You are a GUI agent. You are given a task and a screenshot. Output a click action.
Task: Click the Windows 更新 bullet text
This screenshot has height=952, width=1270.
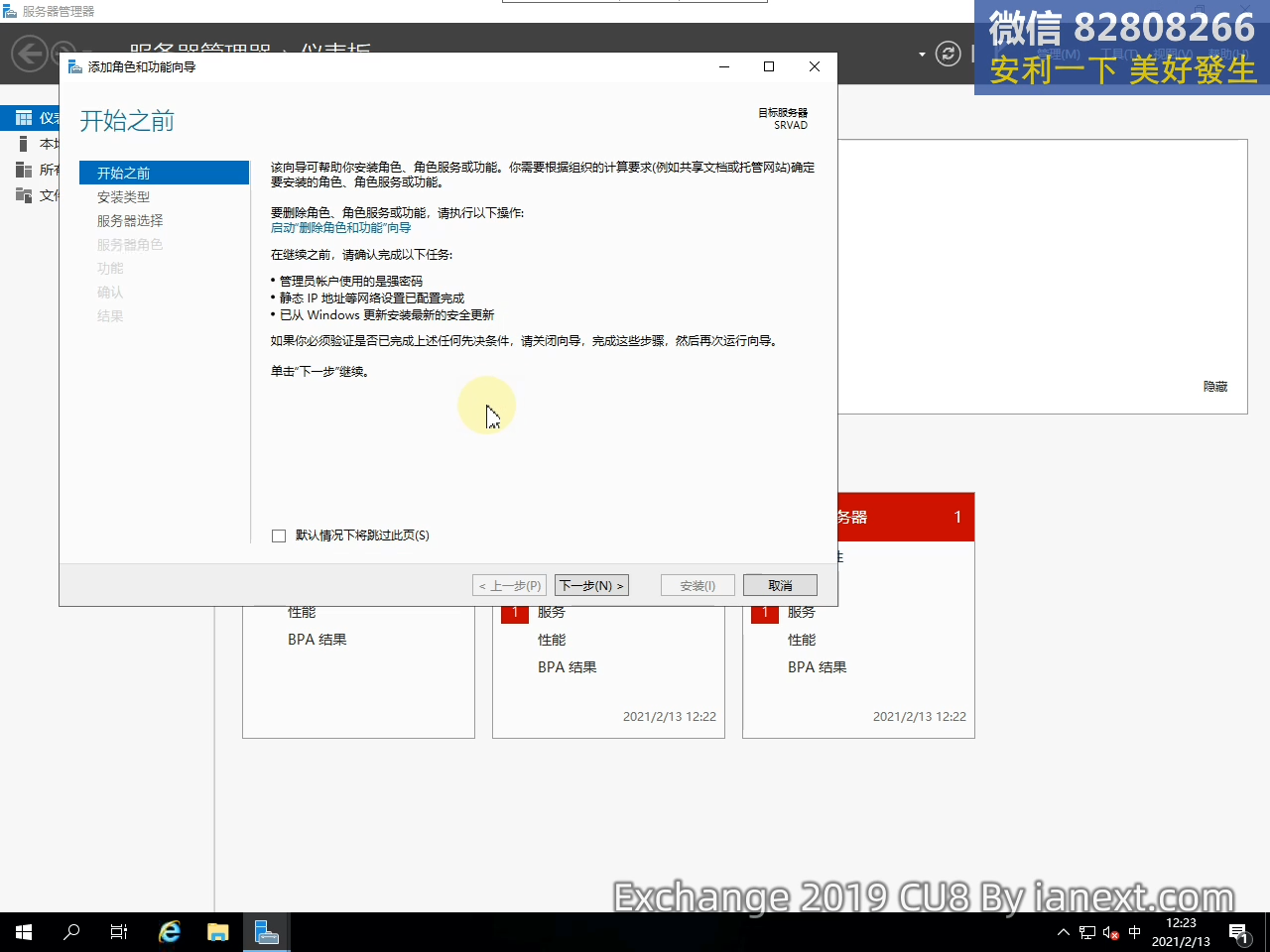coord(387,315)
